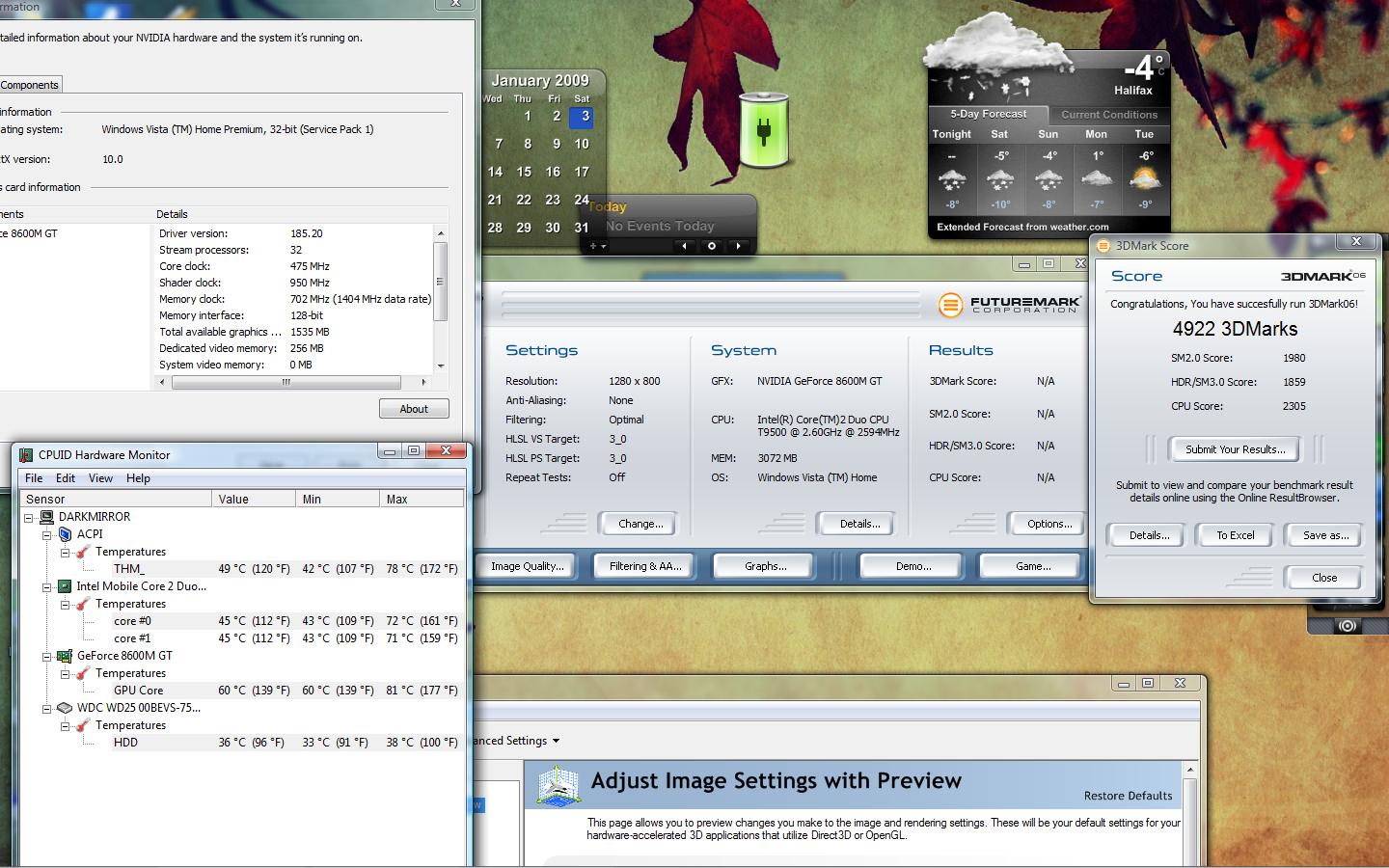This screenshot has height=868, width=1389.
Task: Collapse Temperatures under ACPI
Action: pos(66,552)
